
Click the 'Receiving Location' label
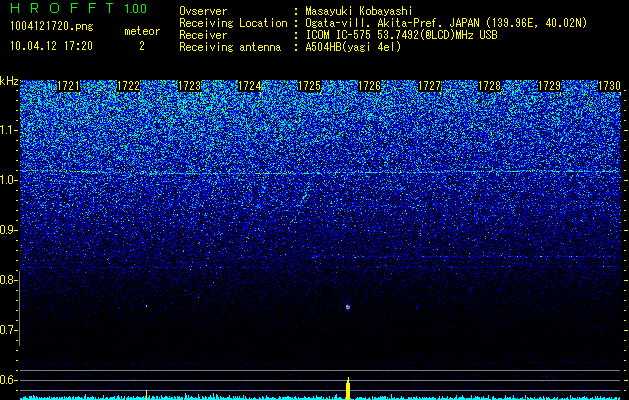(233, 23)
